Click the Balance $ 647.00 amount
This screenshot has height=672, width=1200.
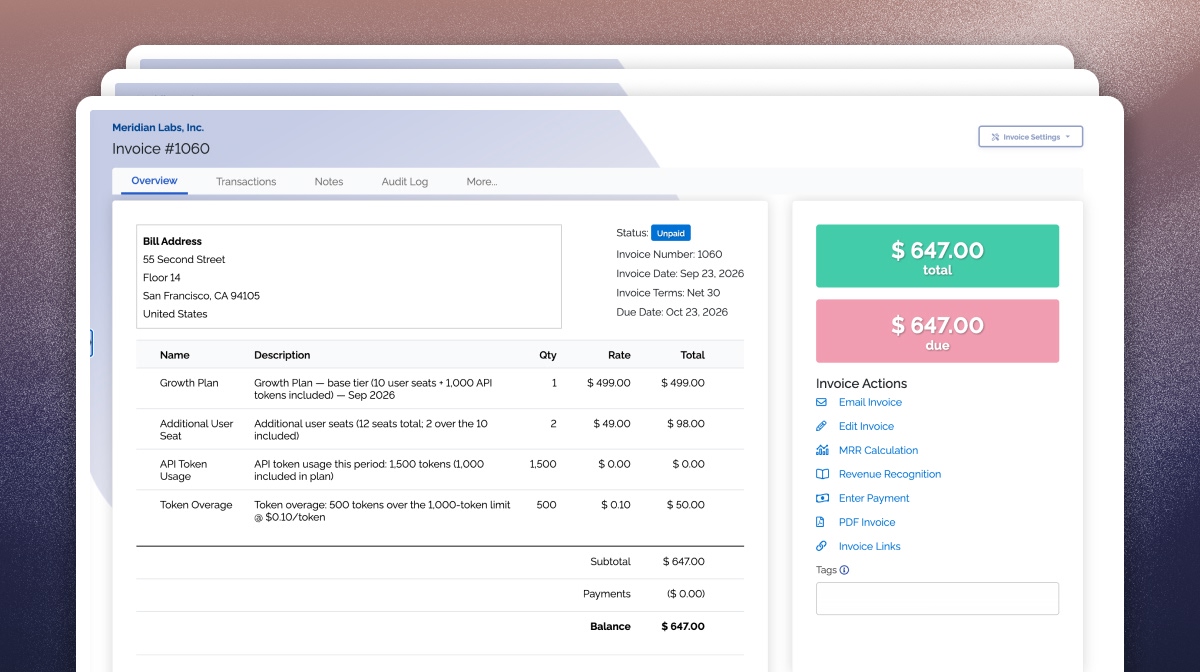click(683, 627)
